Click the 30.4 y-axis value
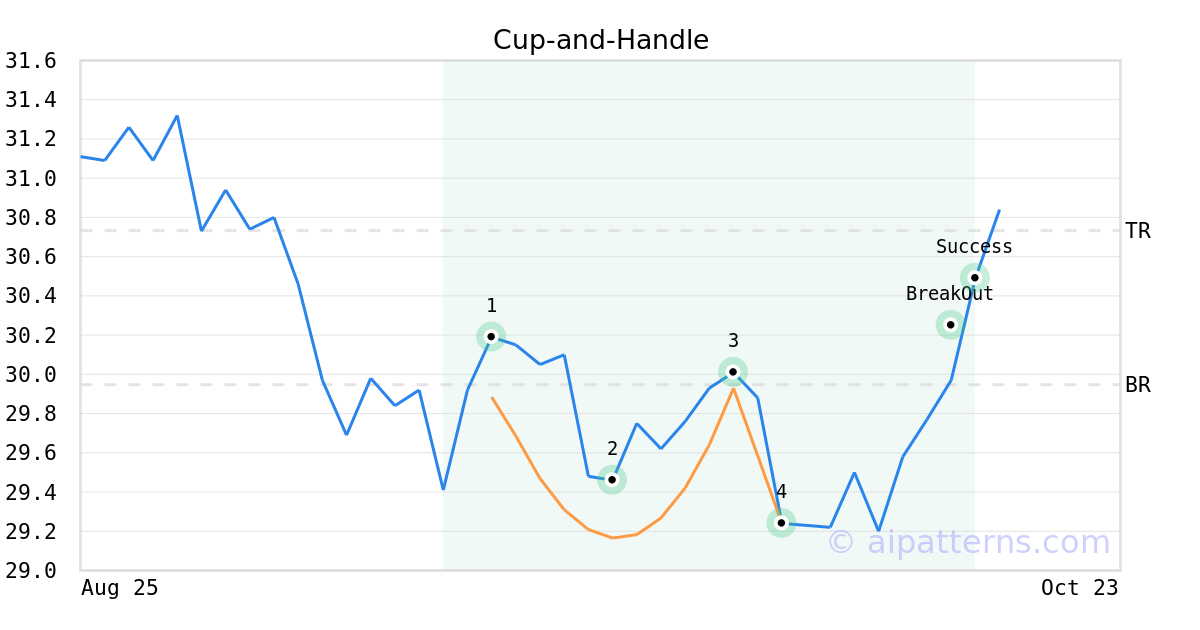Screen dimensions: 1200x630 [x=30, y=297]
